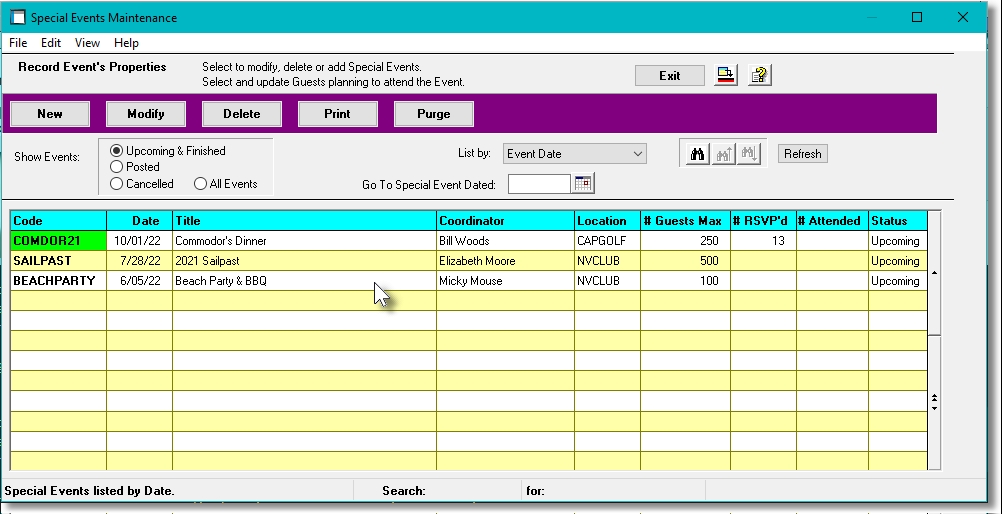Click the help question mark icon

point(760,76)
